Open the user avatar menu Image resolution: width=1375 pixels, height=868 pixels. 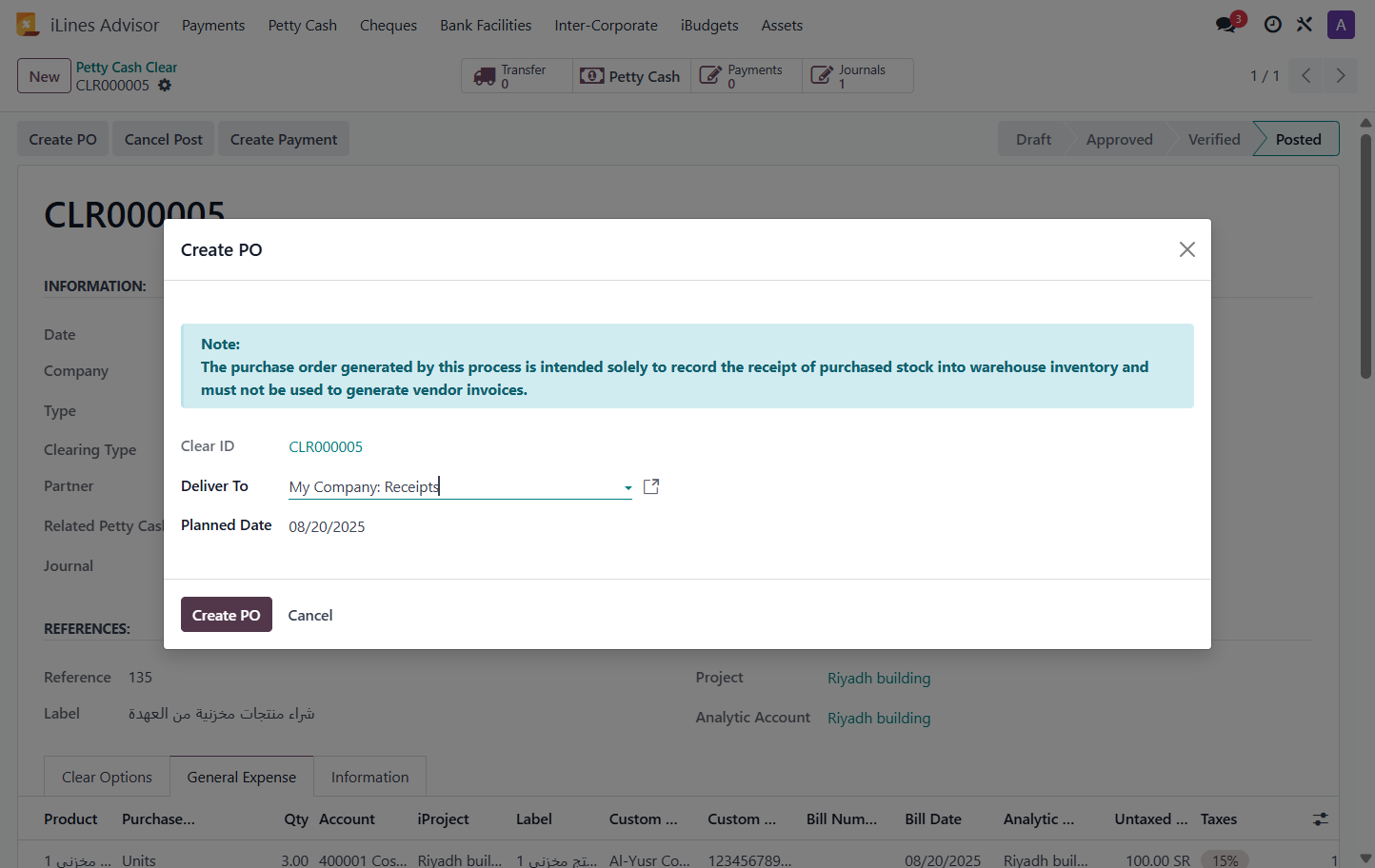click(1341, 25)
